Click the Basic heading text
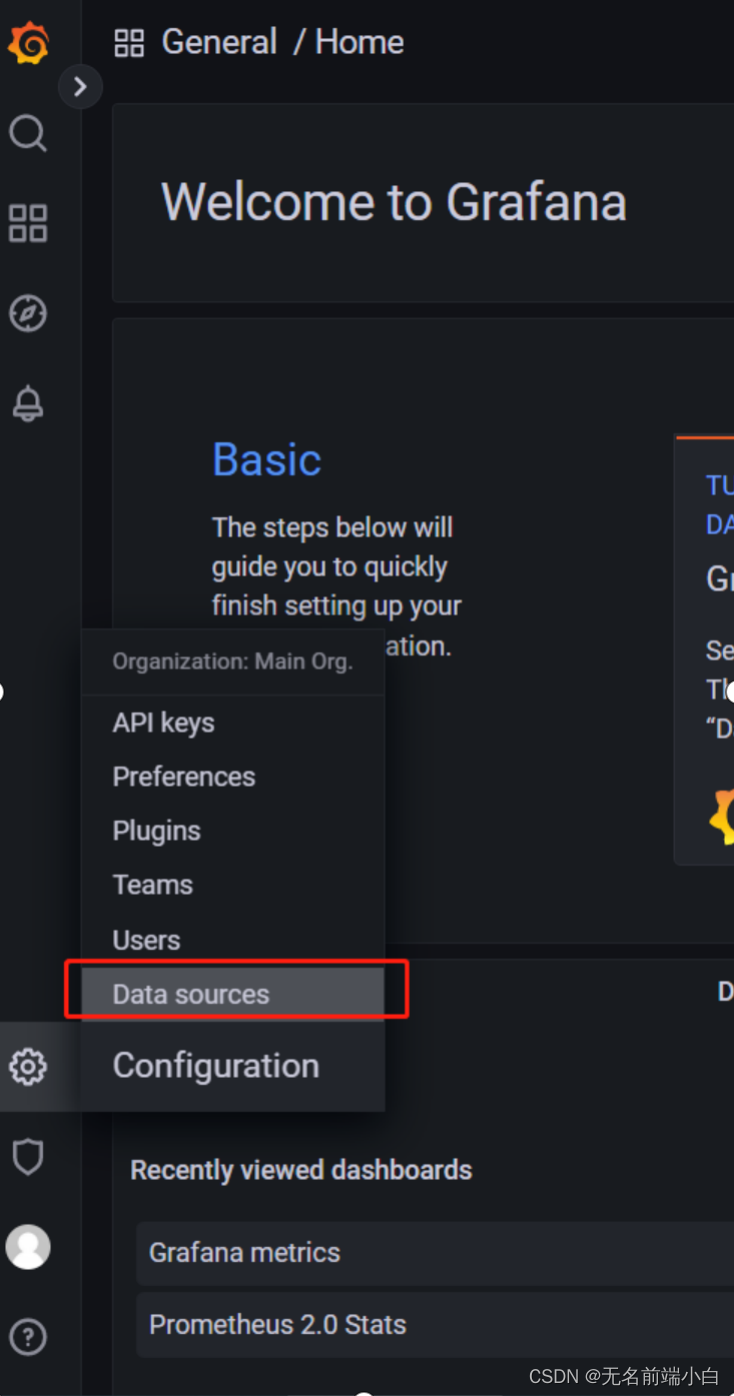The image size is (734, 1396). pyautogui.click(x=267, y=460)
